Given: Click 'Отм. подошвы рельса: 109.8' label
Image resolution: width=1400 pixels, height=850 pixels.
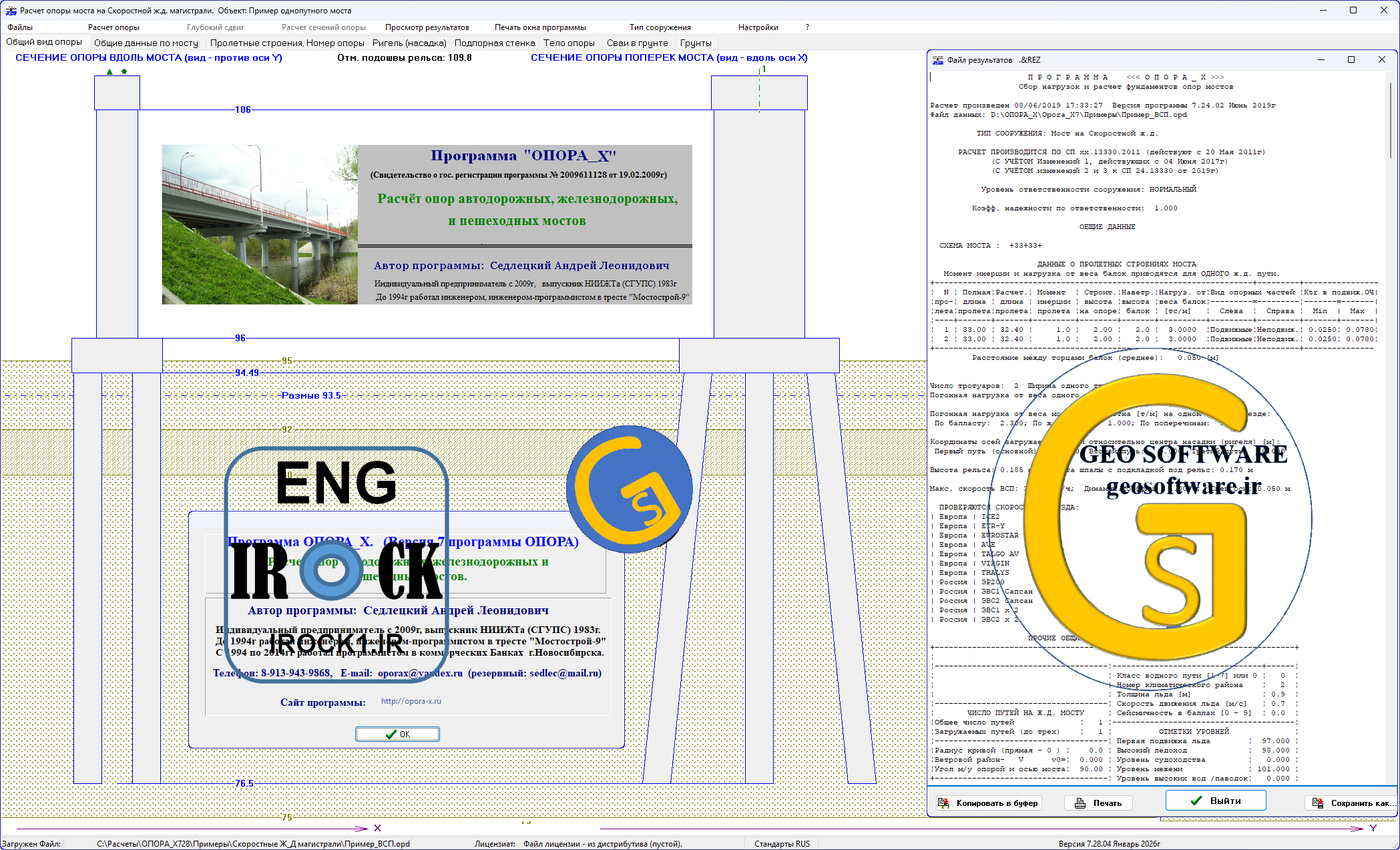Looking at the screenshot, I should click(405, 58).
